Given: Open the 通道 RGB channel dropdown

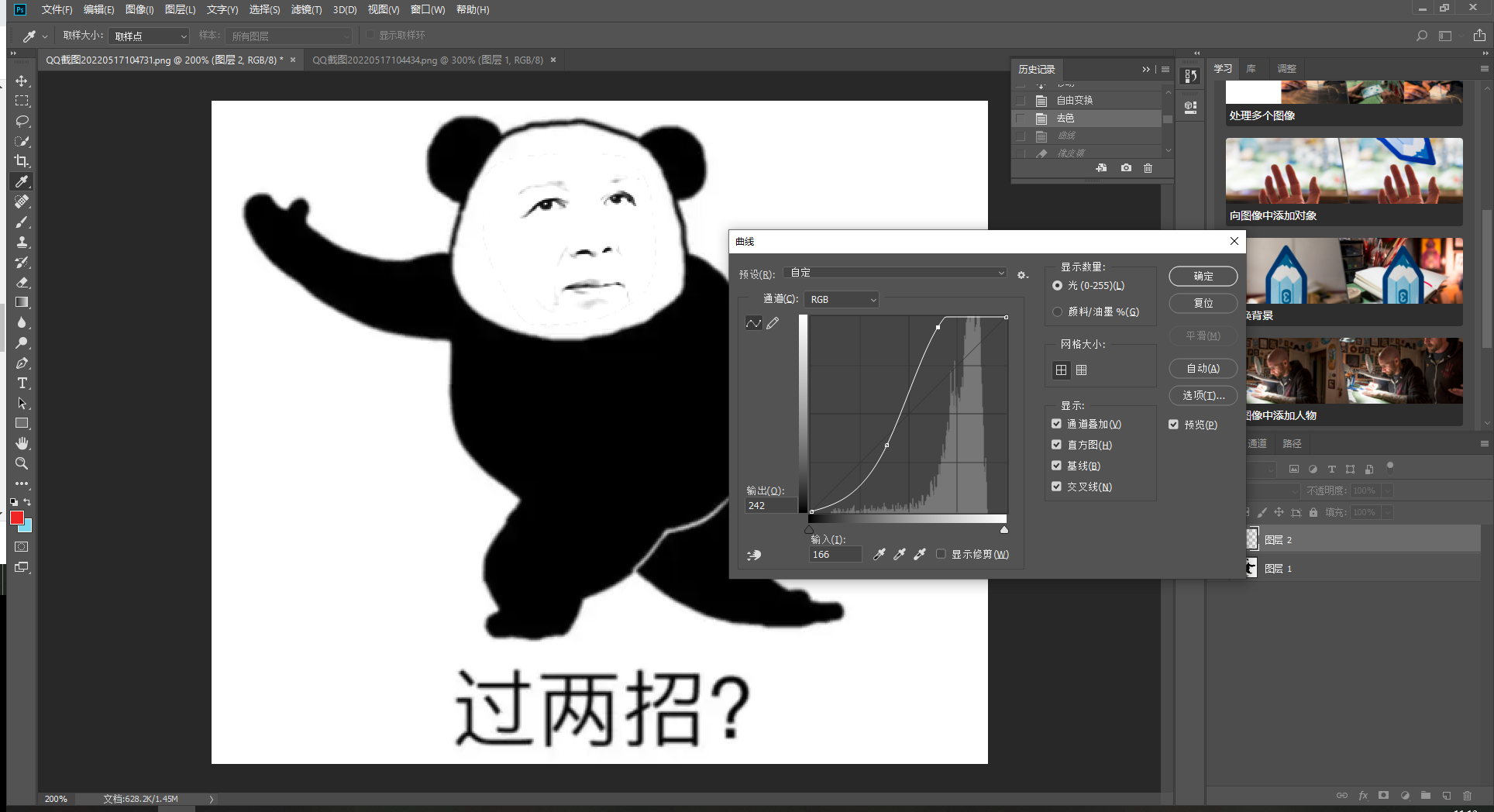Looking at the screenshot, I should 842,299.
